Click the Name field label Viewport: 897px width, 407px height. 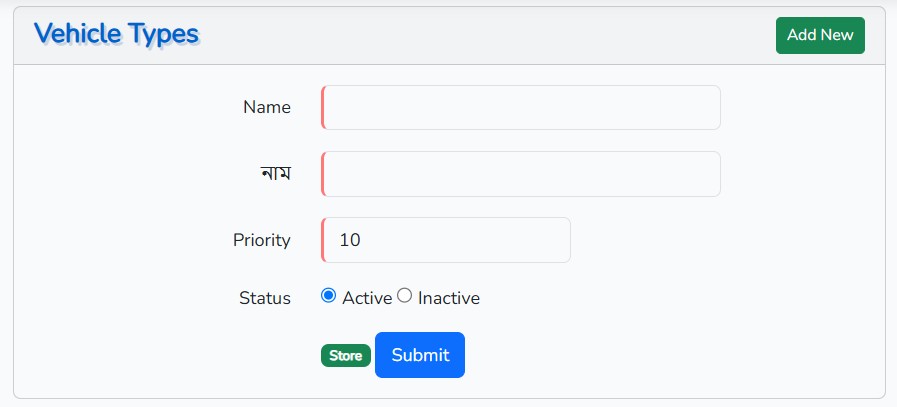[x=267, y=108]
